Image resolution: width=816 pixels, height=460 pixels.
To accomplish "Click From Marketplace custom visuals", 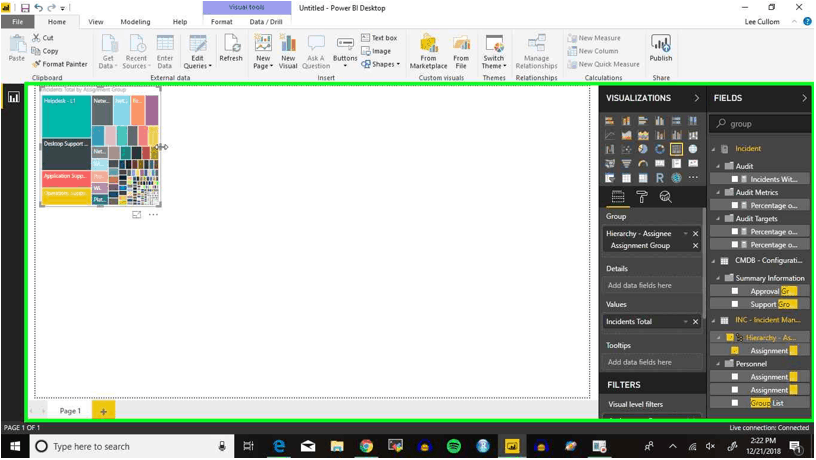I will tap(428, 51).
